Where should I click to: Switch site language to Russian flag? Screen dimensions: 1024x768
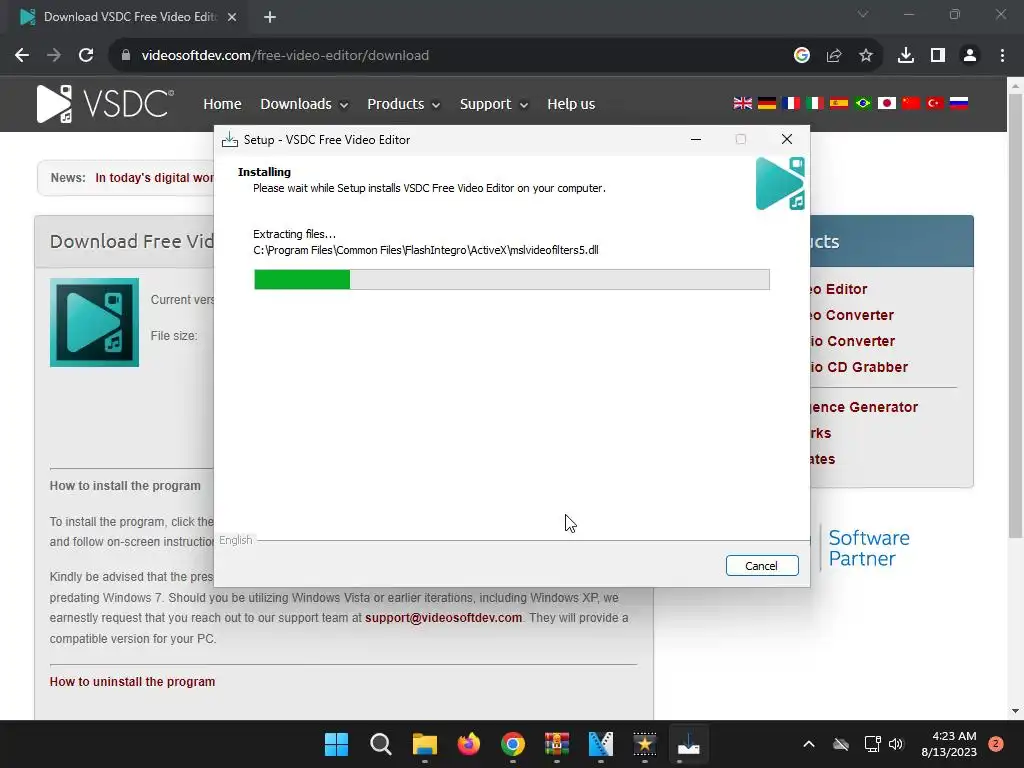959,103
